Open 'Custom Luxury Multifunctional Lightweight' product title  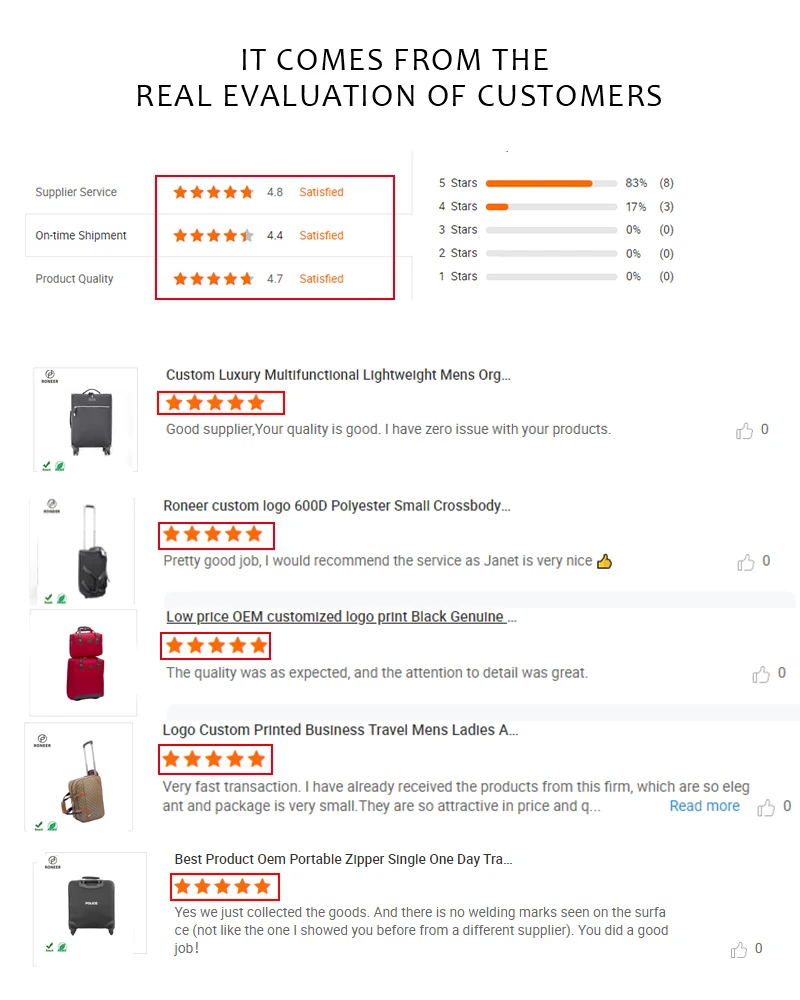(x=338, y=375)
